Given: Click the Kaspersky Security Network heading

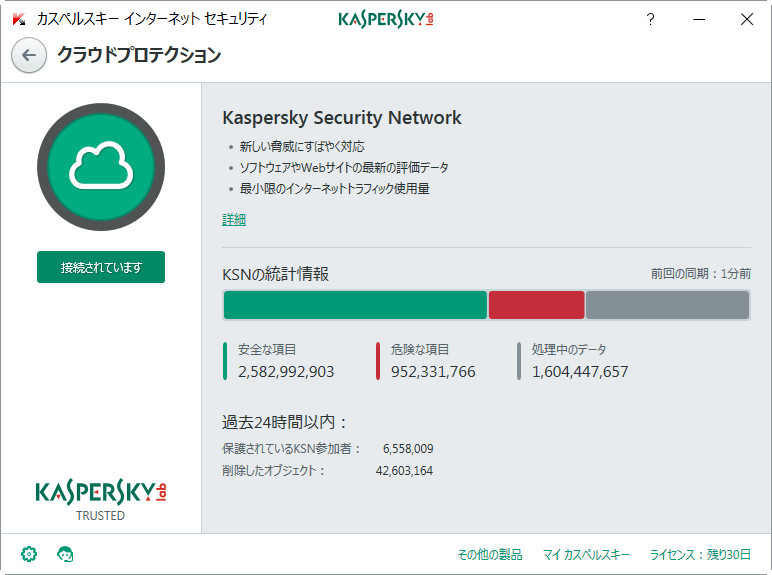Looking at the screenshot, I should pyautogui.click(x=341, y=117).
